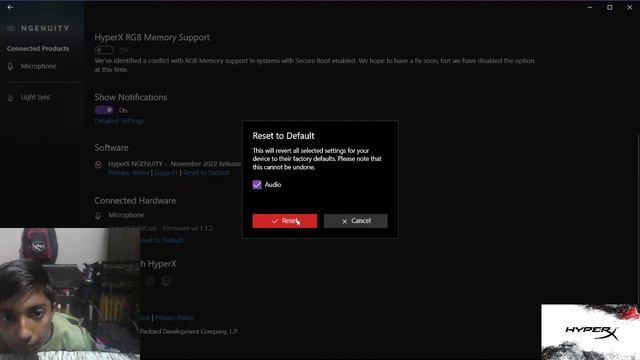The width and height of the screenshot is (640, 360).
Task: Toggle HyperX RGB Memory Support switch
Action: (104, 50)
